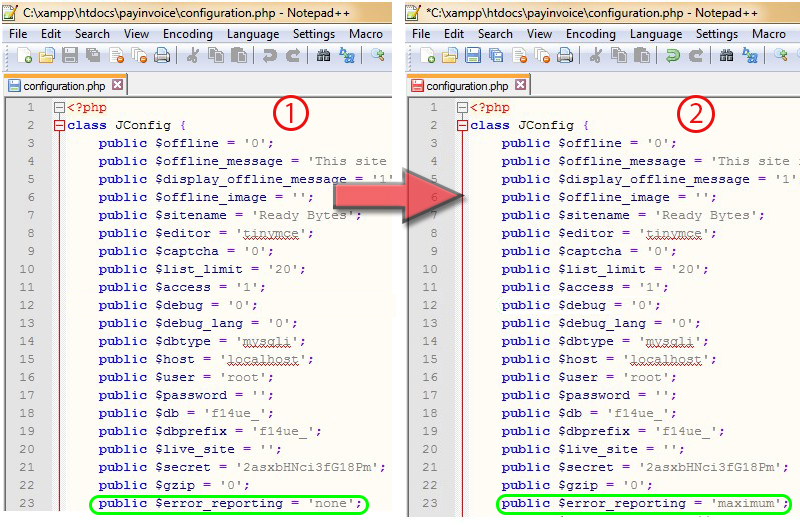Click New file icon in right Notepad++ window
This screenshot has width=800, height=525.
[427, 55]
